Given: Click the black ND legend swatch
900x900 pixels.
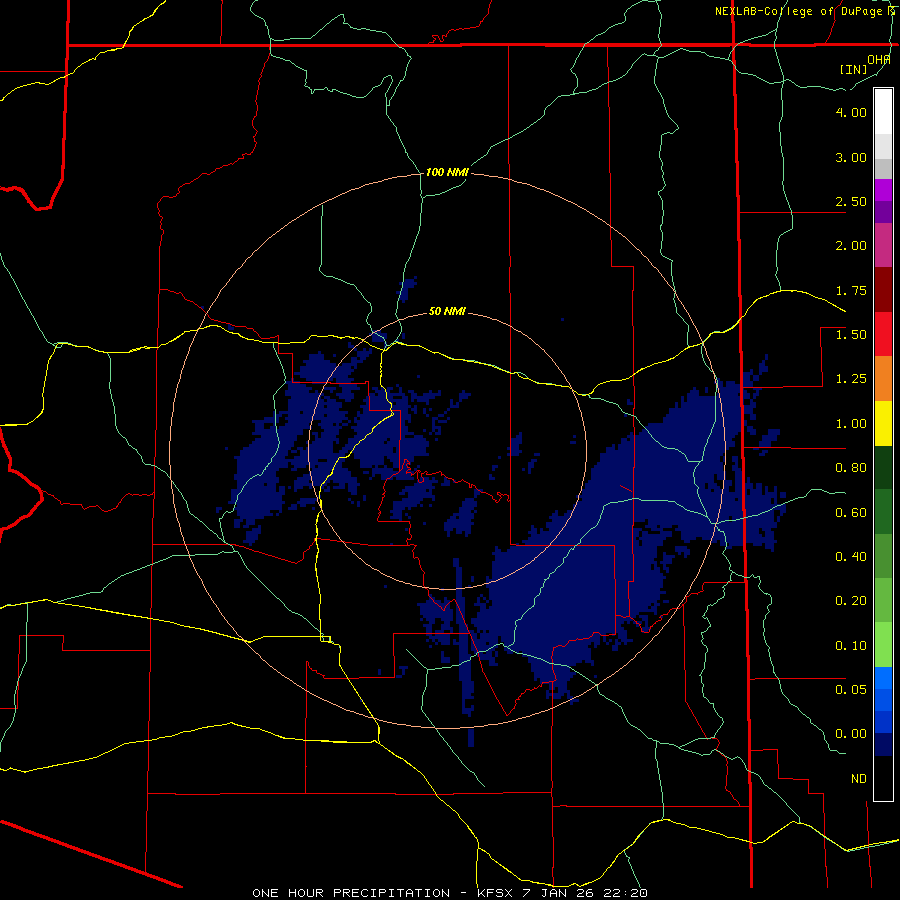Looking at the screenshot, I should click(883, 778).
